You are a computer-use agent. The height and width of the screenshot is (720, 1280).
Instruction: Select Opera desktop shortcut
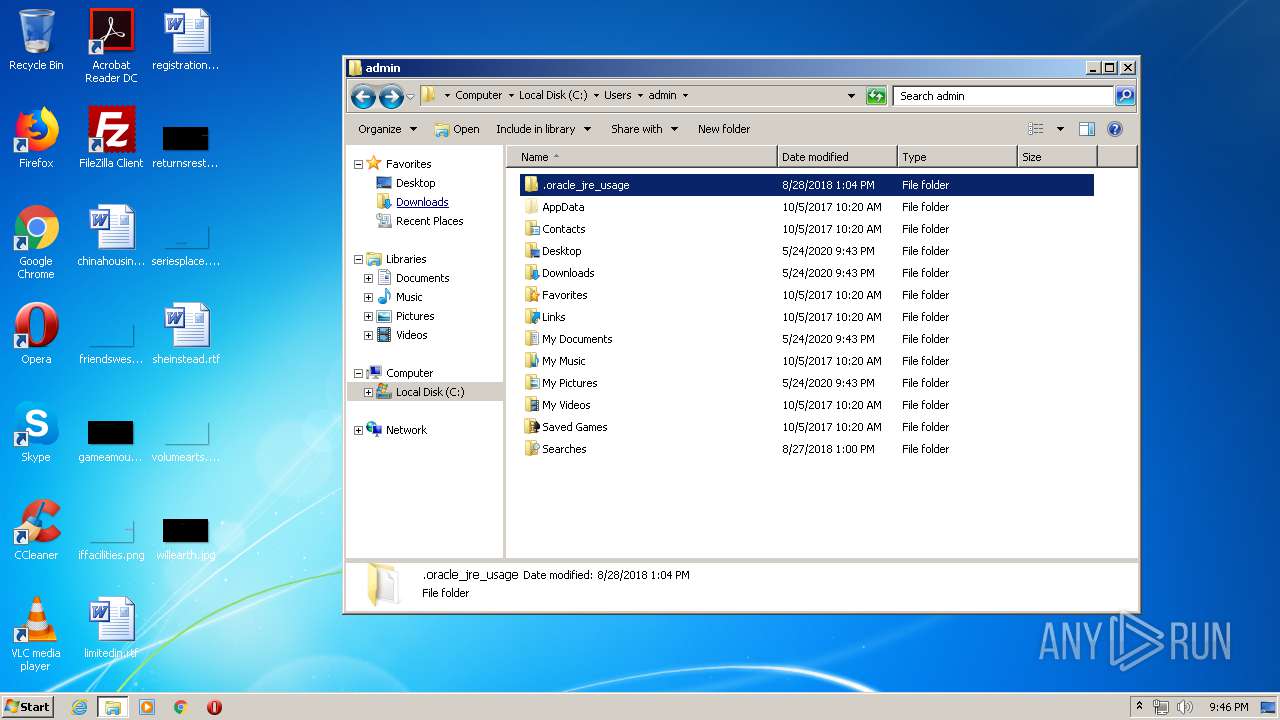pos(36,334)
